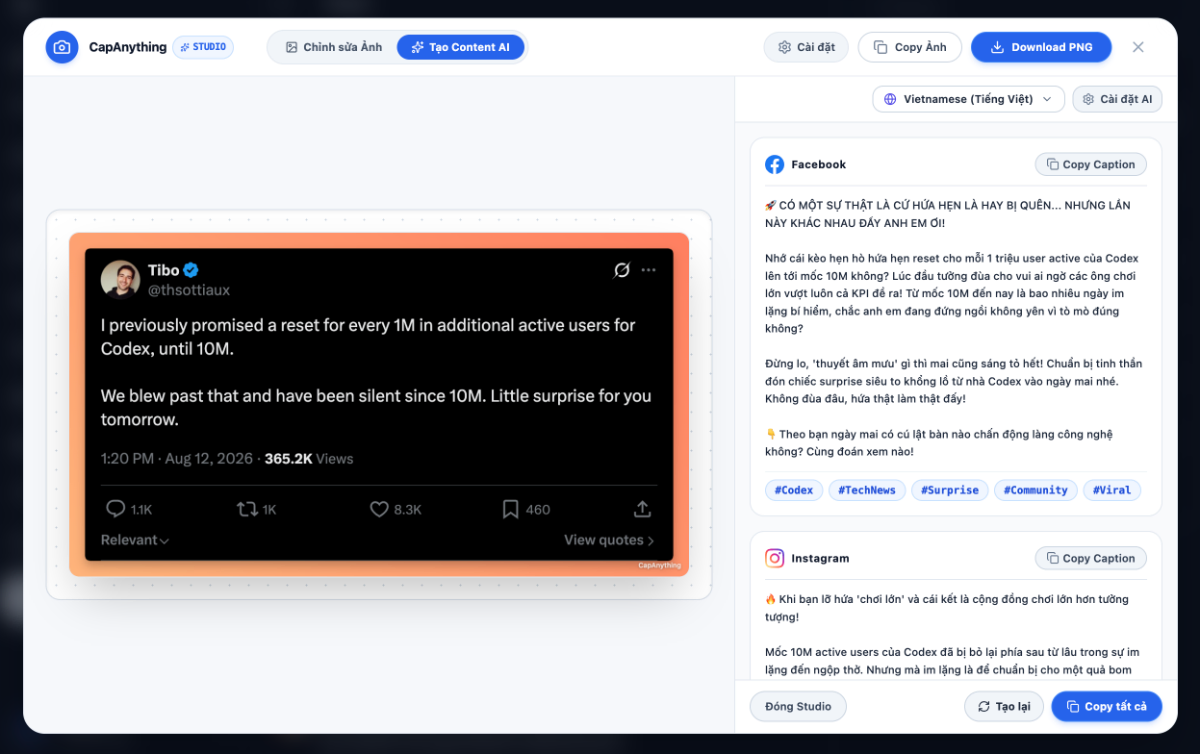
Task: Open Cài đặt settings button
Action: click(x=806, y=47)
